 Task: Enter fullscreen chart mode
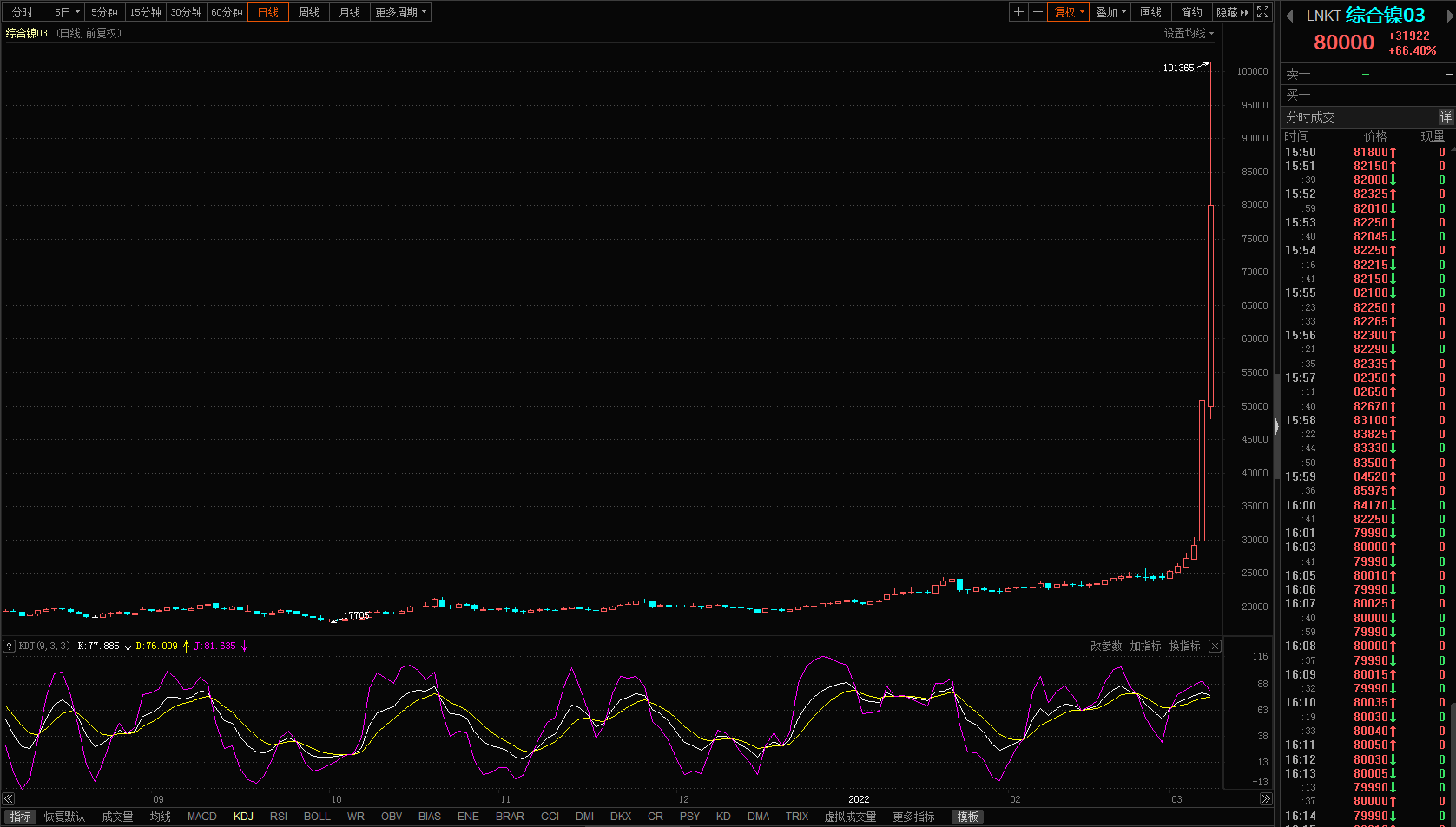point(1263,12)
